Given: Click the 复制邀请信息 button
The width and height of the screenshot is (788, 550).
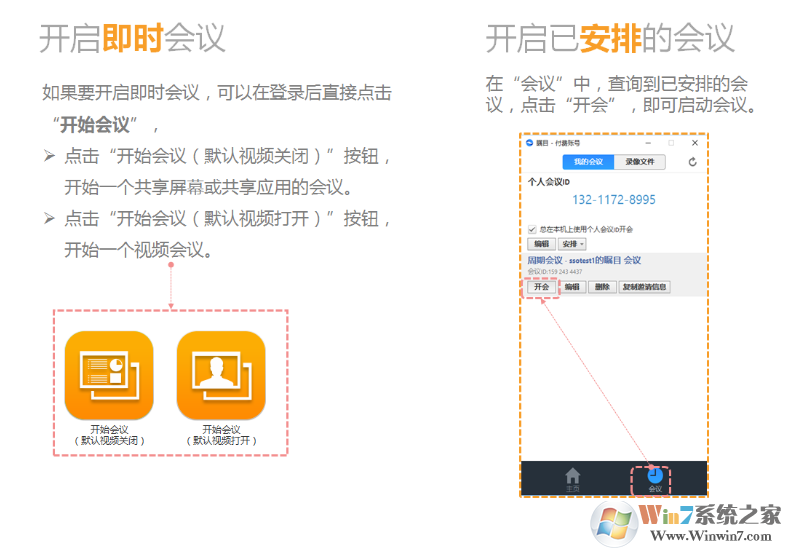Looking at the screenshot, I should click(x=644, y=287).
